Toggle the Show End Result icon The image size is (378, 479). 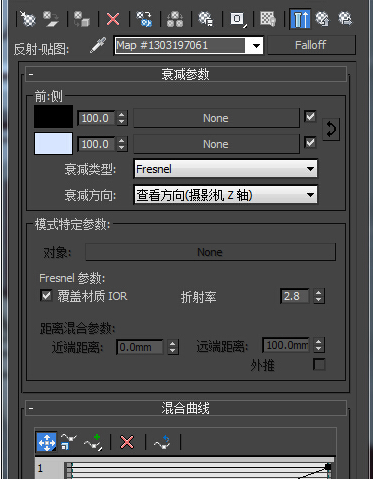click(300, 19)
